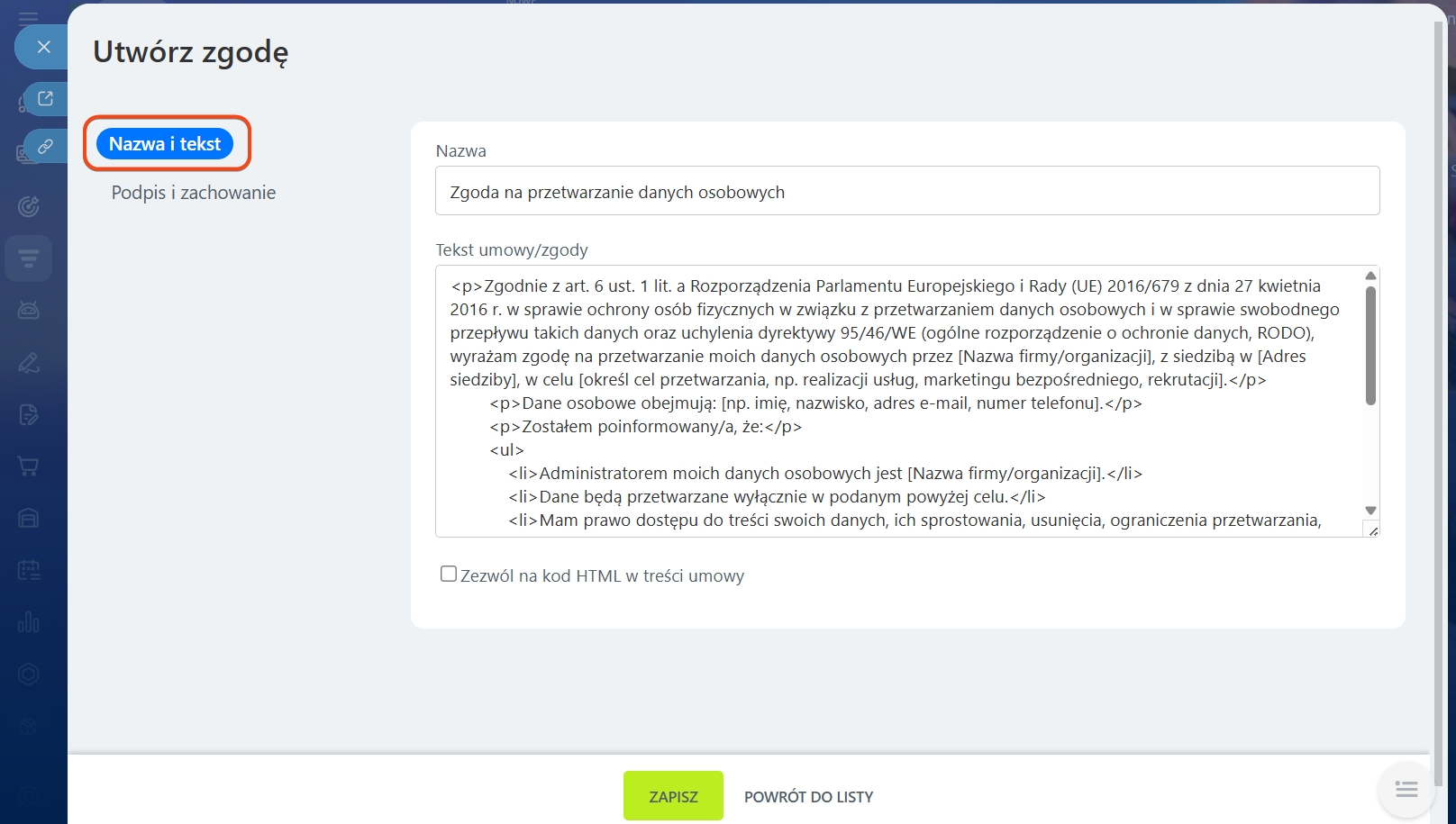Switch to 'Podpis i zachowanie' section
Screen dimensions: 1456x824
click(x=194, y=193)
